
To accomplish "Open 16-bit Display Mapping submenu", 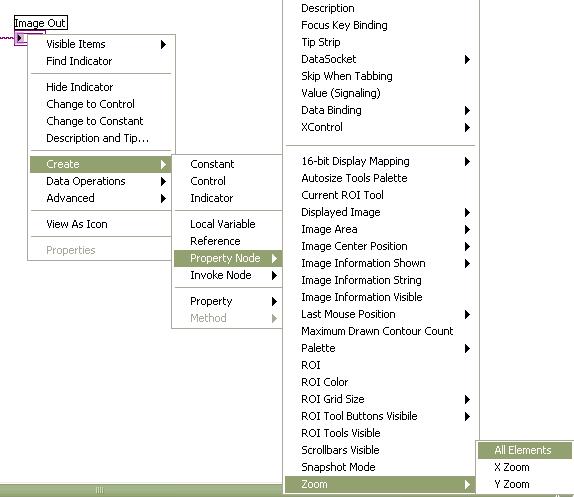I will point(380,161).
